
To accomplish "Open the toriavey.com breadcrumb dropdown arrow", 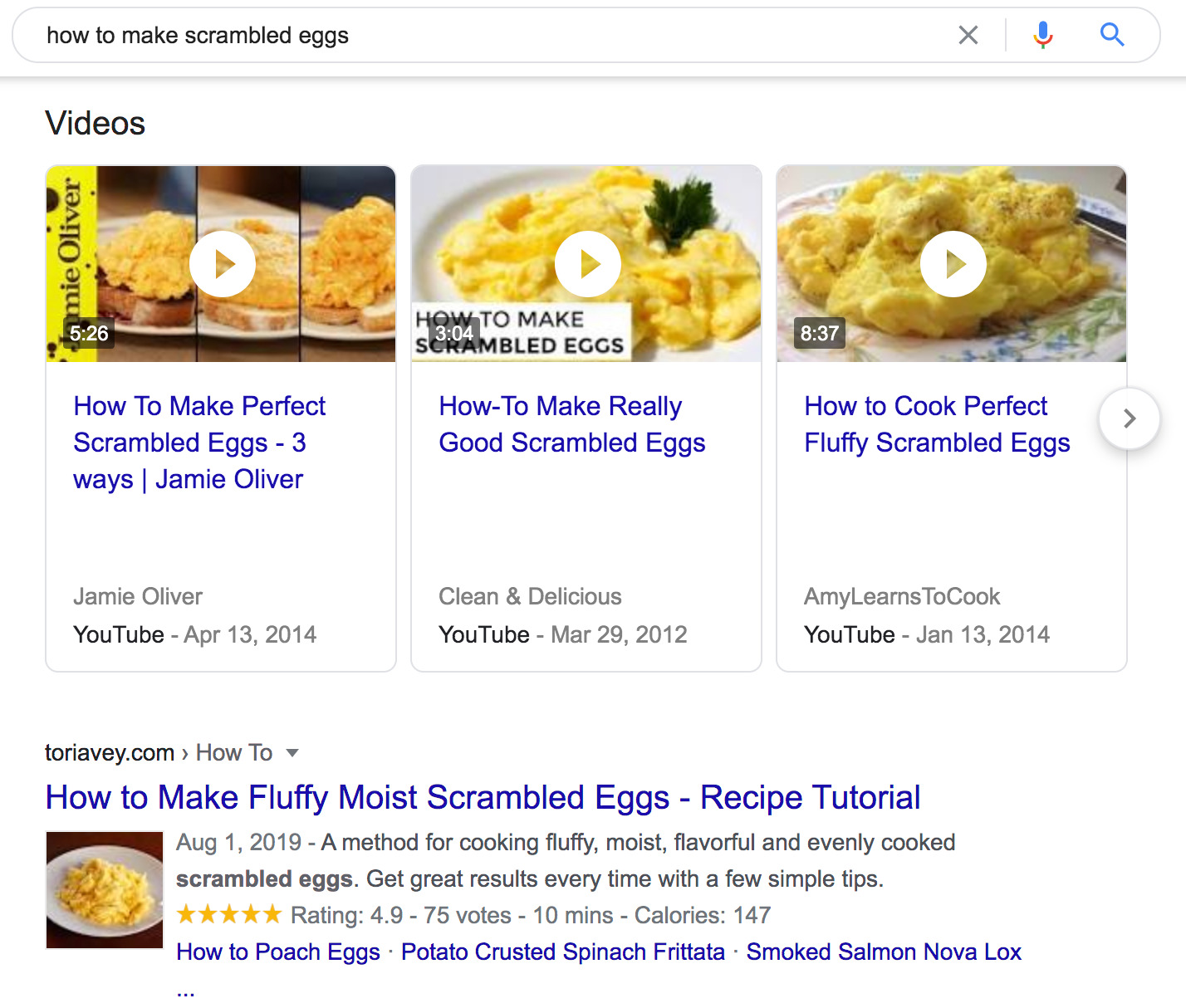I will pos(293,753).
